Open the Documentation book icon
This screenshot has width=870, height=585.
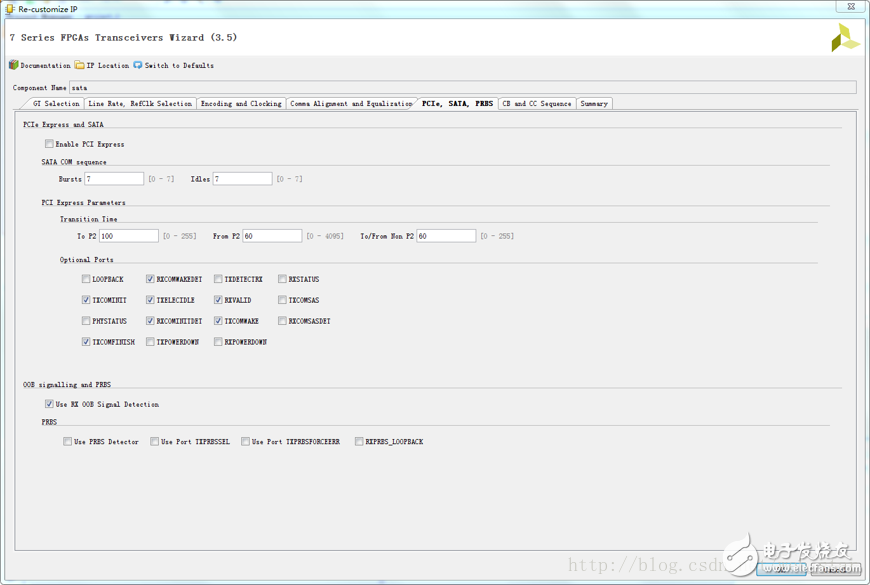(14, 65)
